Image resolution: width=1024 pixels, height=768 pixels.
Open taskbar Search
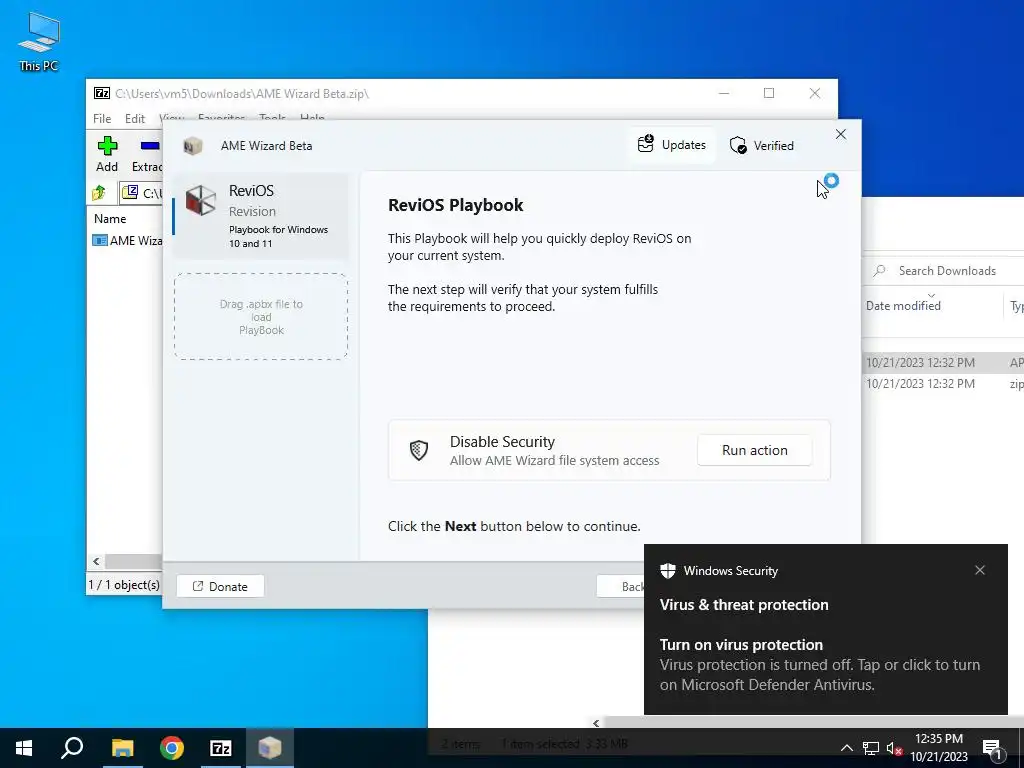[x=72, y=748]
